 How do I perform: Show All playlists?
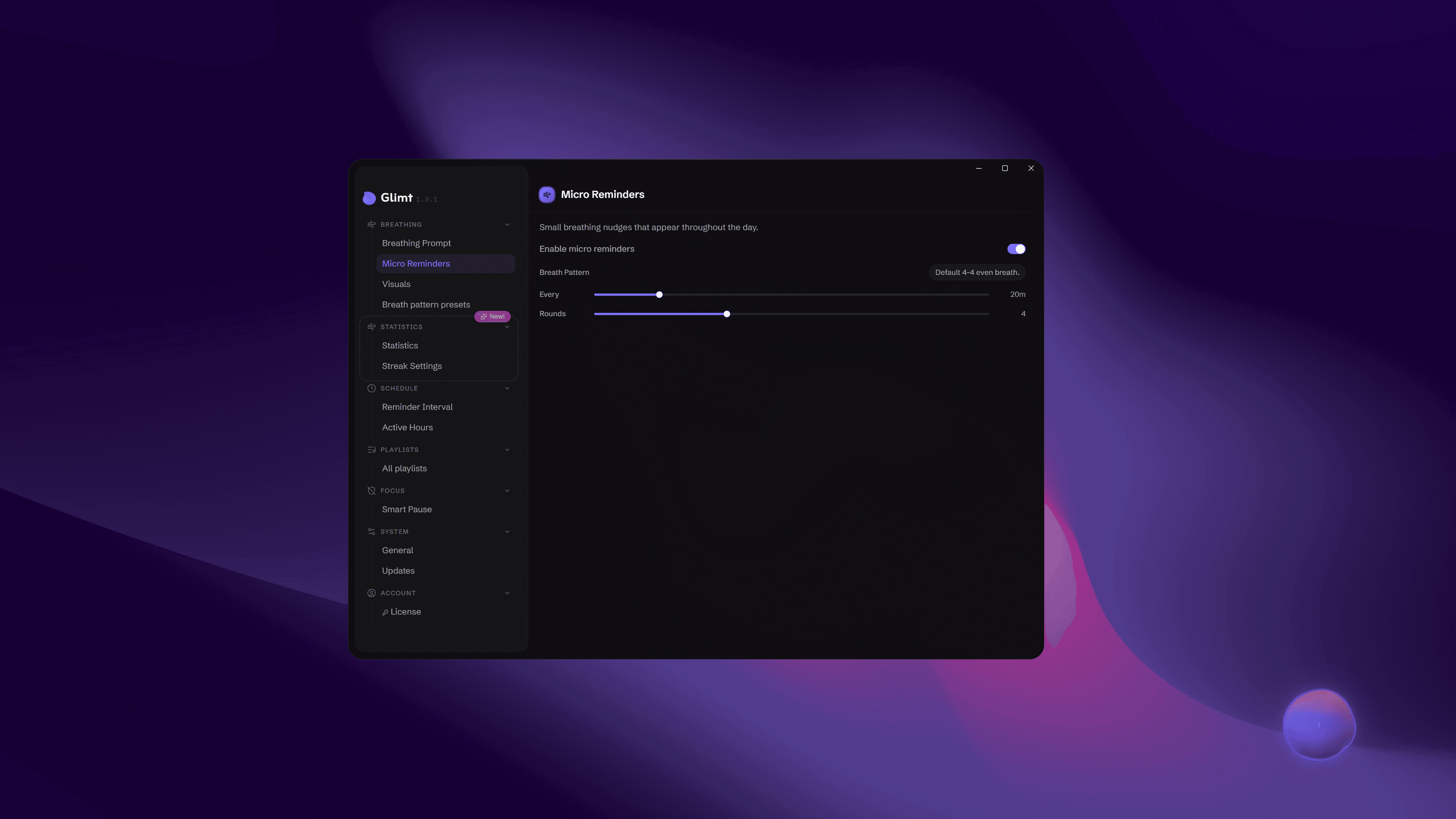(x=446, y=469)
